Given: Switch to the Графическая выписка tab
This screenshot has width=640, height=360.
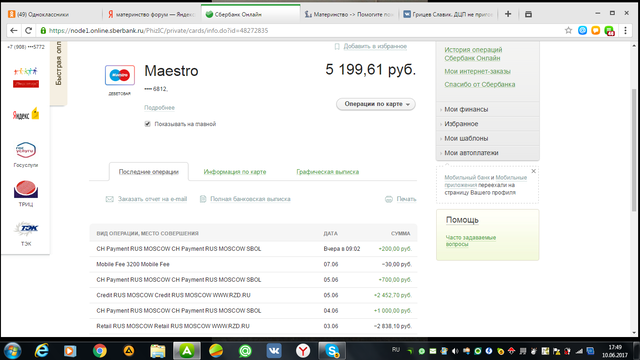Looking at the screenshot, I should click(328, 172).
